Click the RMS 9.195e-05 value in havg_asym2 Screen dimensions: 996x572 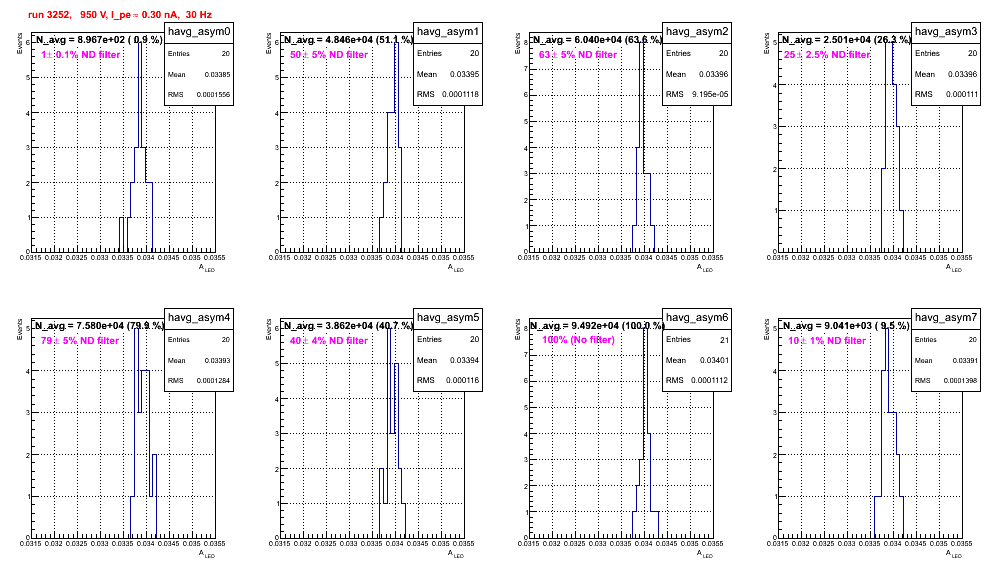[710, 94]
